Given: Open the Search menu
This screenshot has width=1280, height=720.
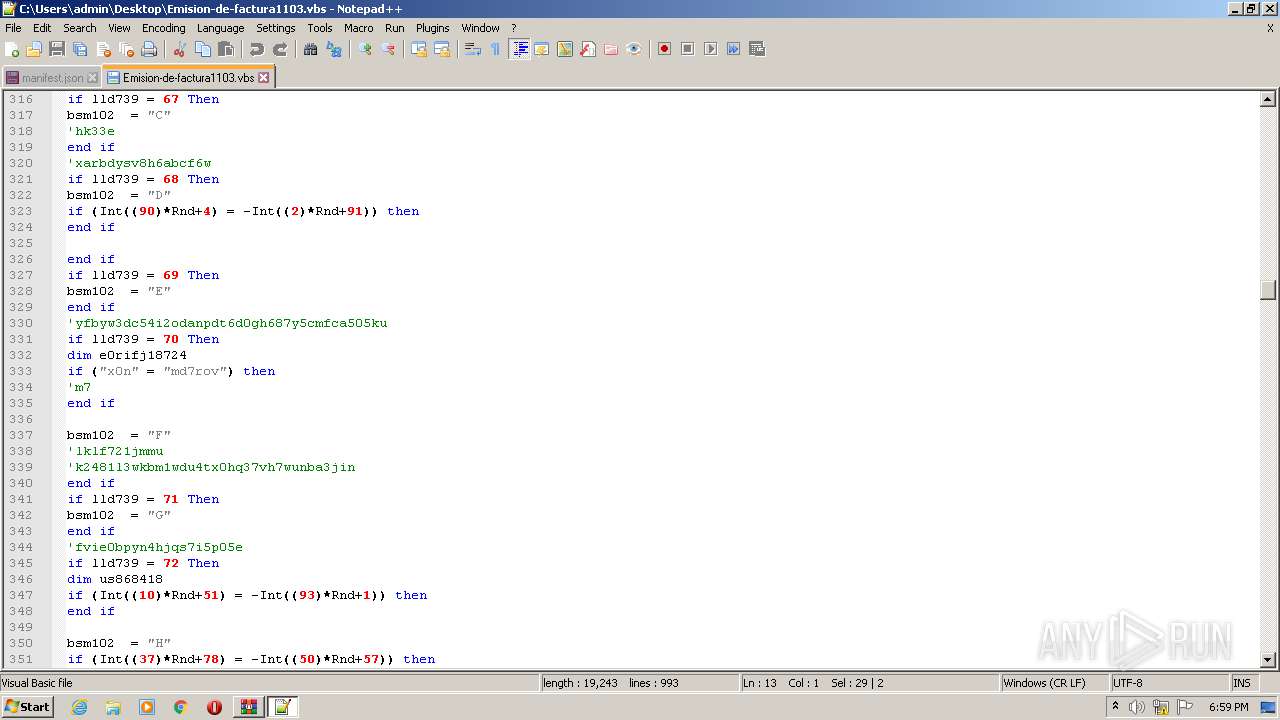Looking at the screenshot, I should [80, 28].
